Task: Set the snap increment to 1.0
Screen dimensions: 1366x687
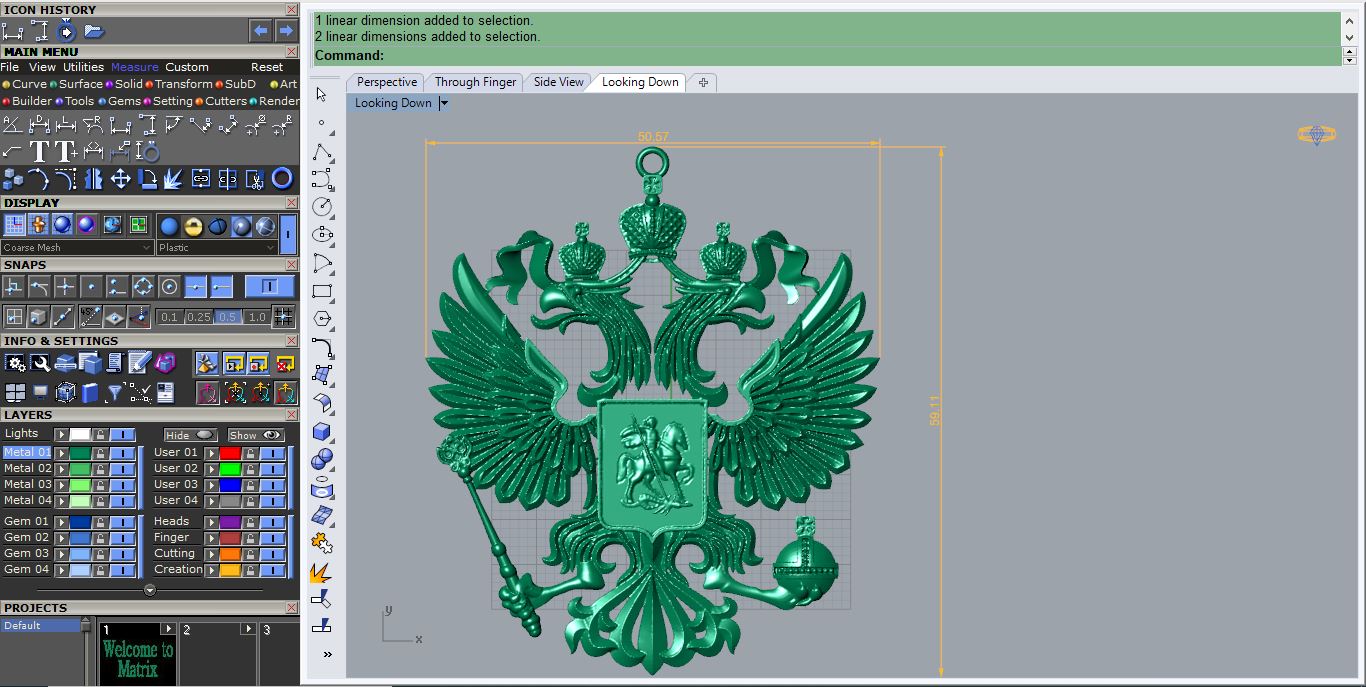Action: 257,317
